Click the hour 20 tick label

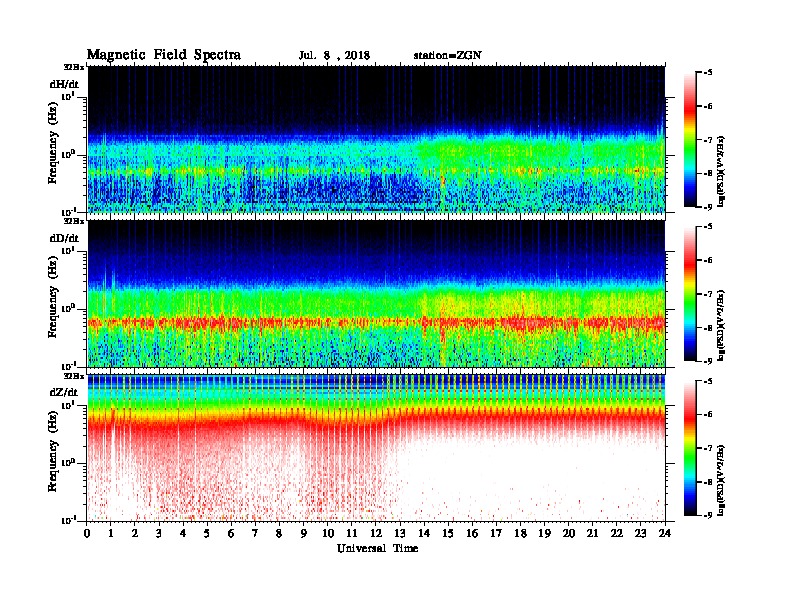[x=569, y=533]
